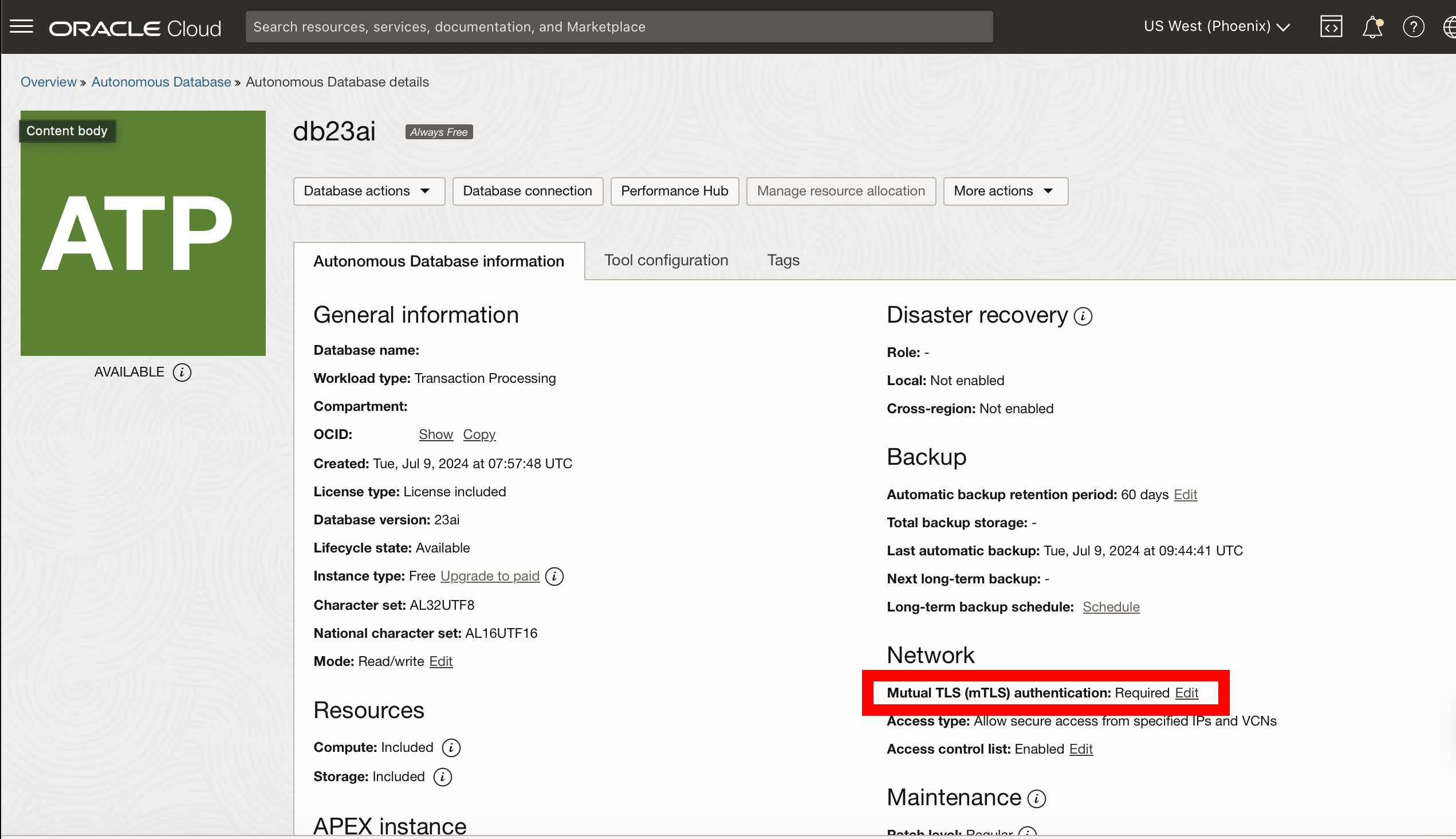Show Disaster recovery info icon
The width and height of the screenshot is (1456, 839).
pyautogui.click(x=1083, y=316)
